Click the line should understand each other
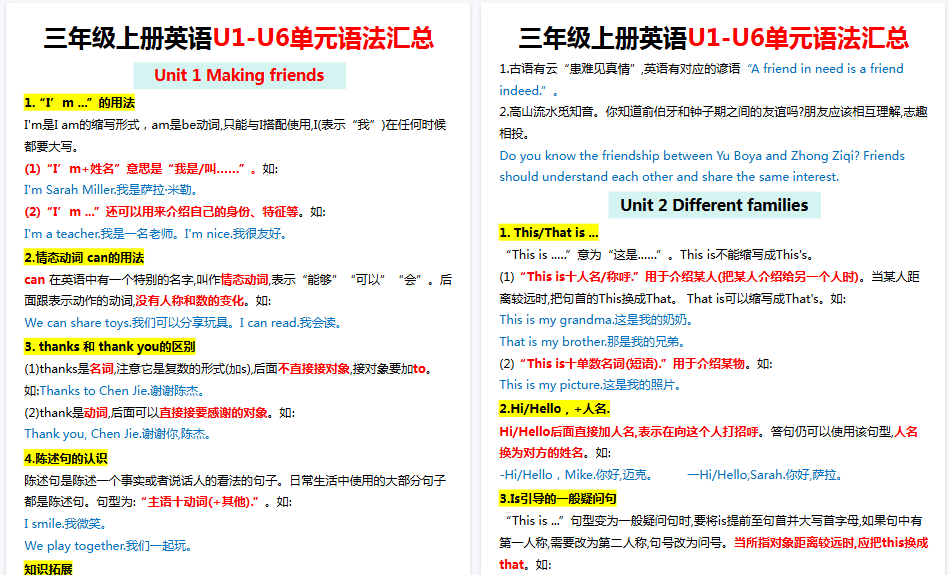This screenshot has height=575, width=949. pyautogui.click(x=669, y=176)
